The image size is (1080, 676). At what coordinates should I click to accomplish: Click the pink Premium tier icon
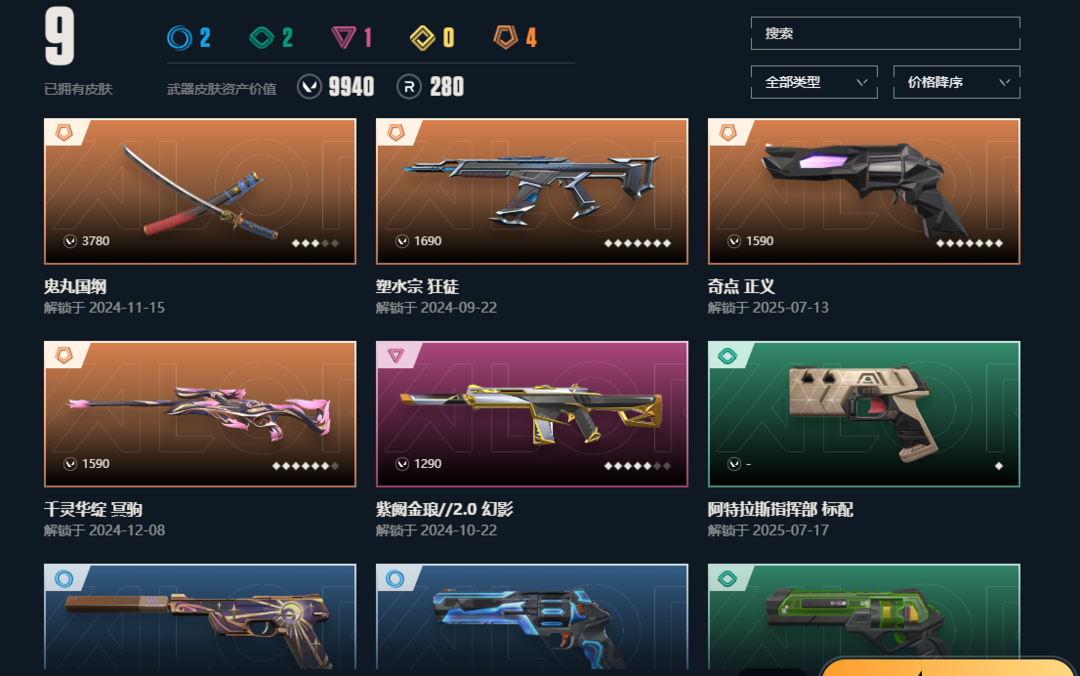343,37
